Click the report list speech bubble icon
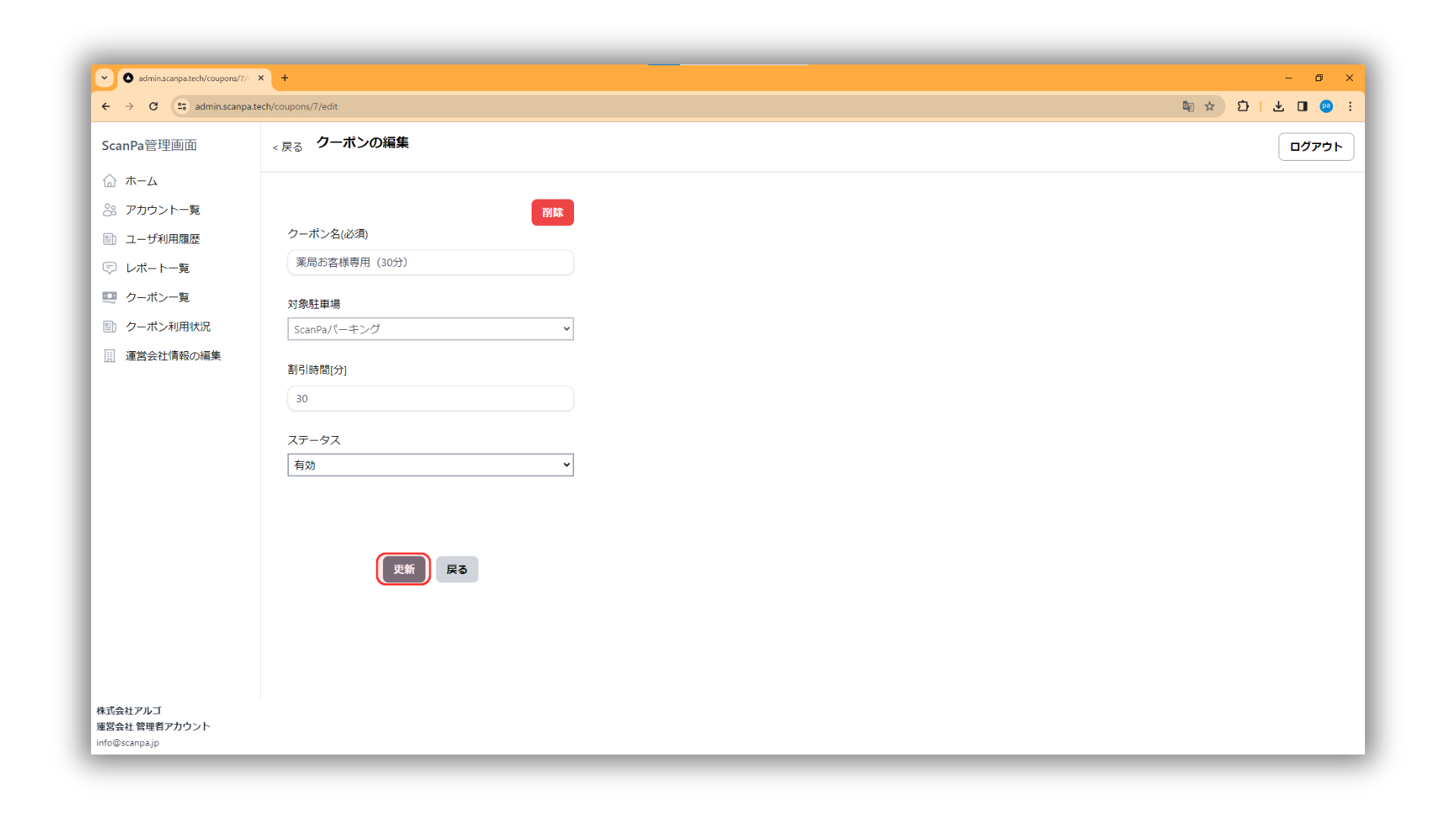 click(x=109, y=268)
